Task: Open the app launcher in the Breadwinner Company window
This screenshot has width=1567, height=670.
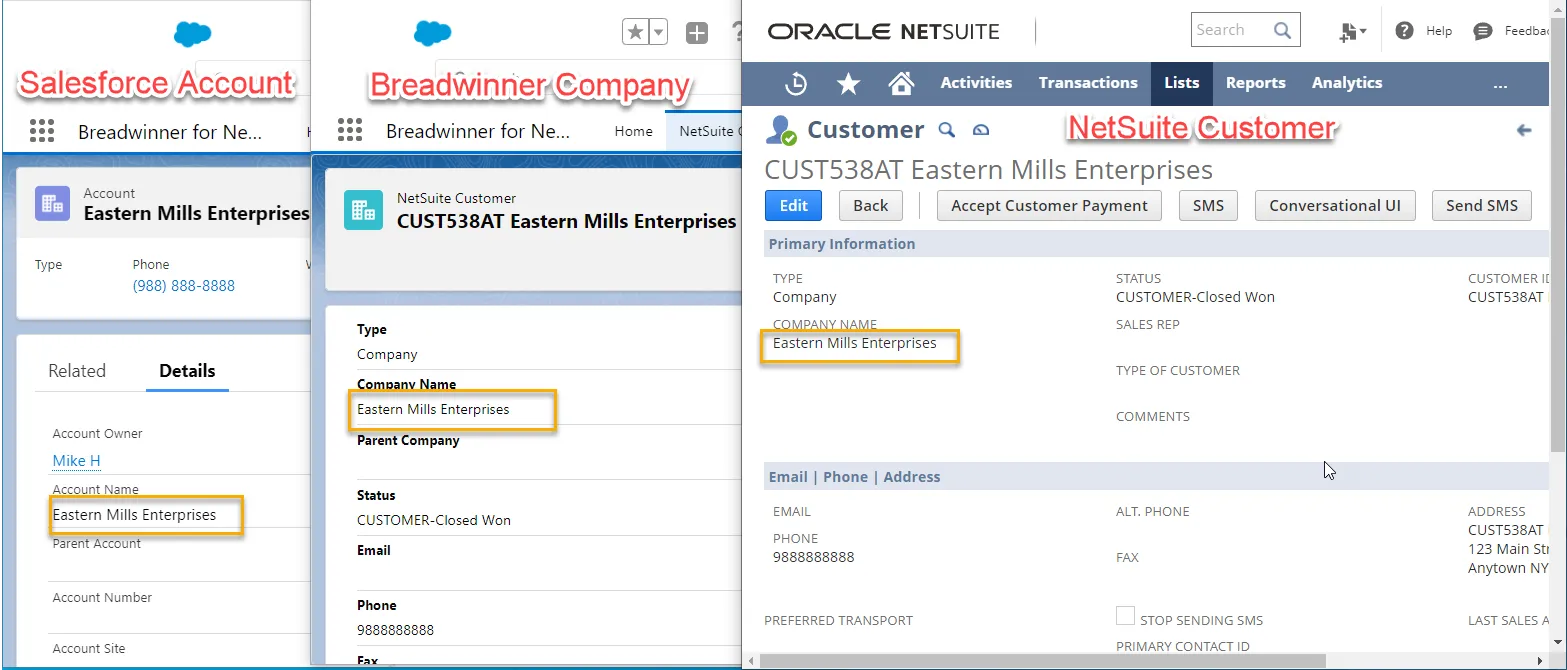Action: coord(350,131)
